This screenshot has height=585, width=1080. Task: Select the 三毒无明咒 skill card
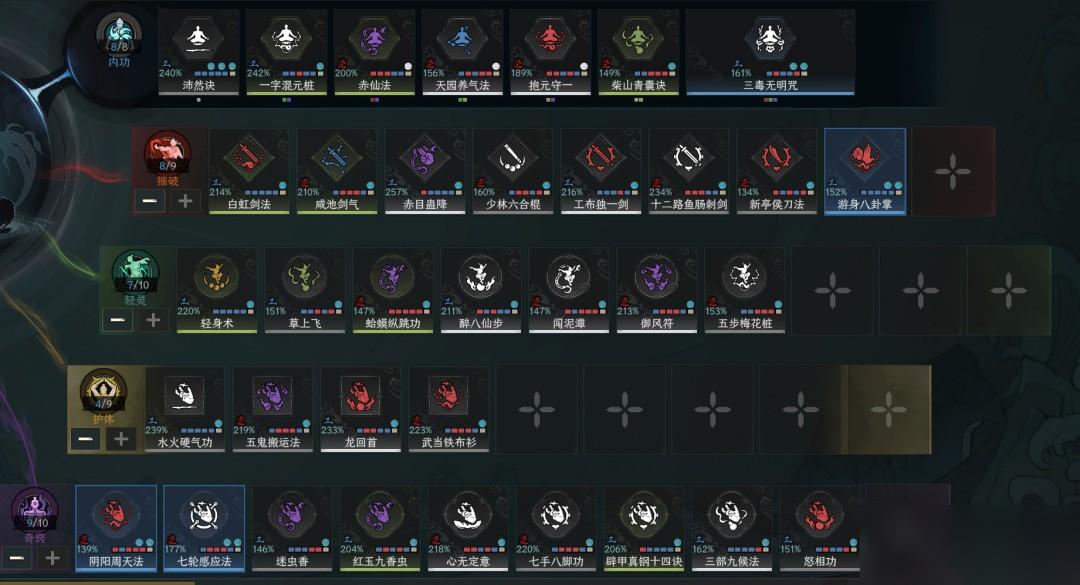pos(770,52)
